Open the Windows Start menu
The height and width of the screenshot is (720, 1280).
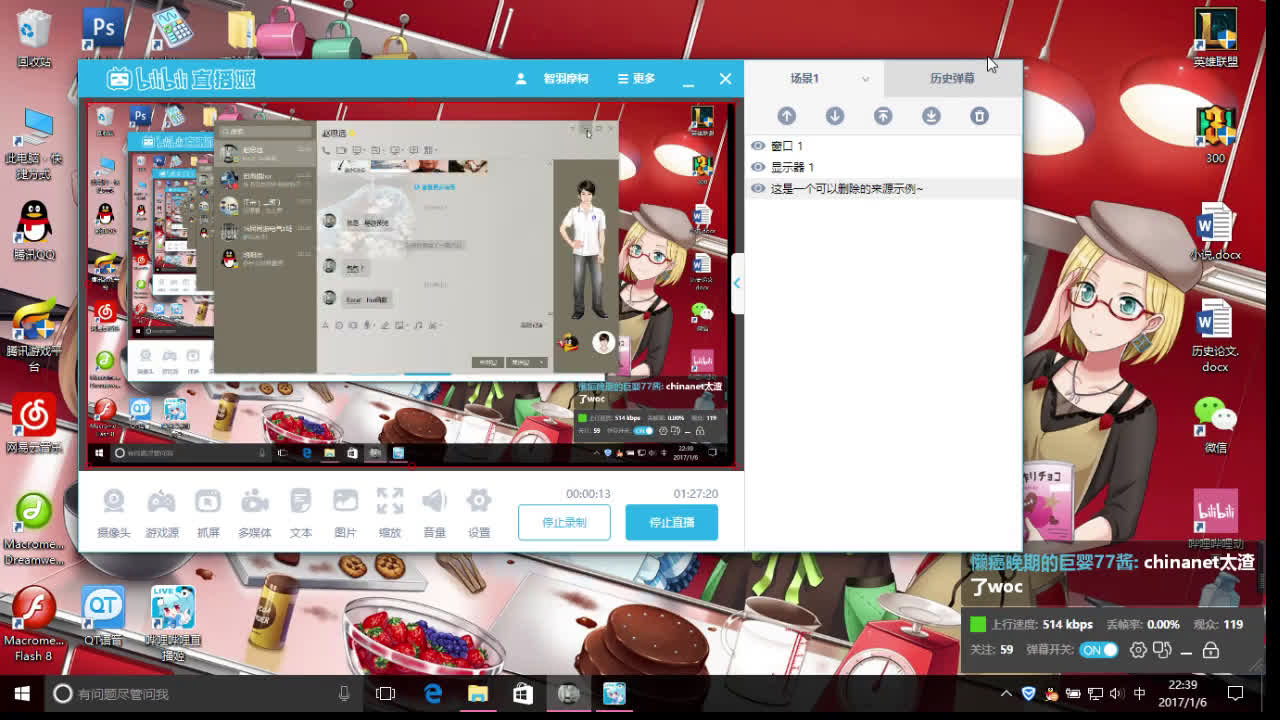click(x=22, y=693)
